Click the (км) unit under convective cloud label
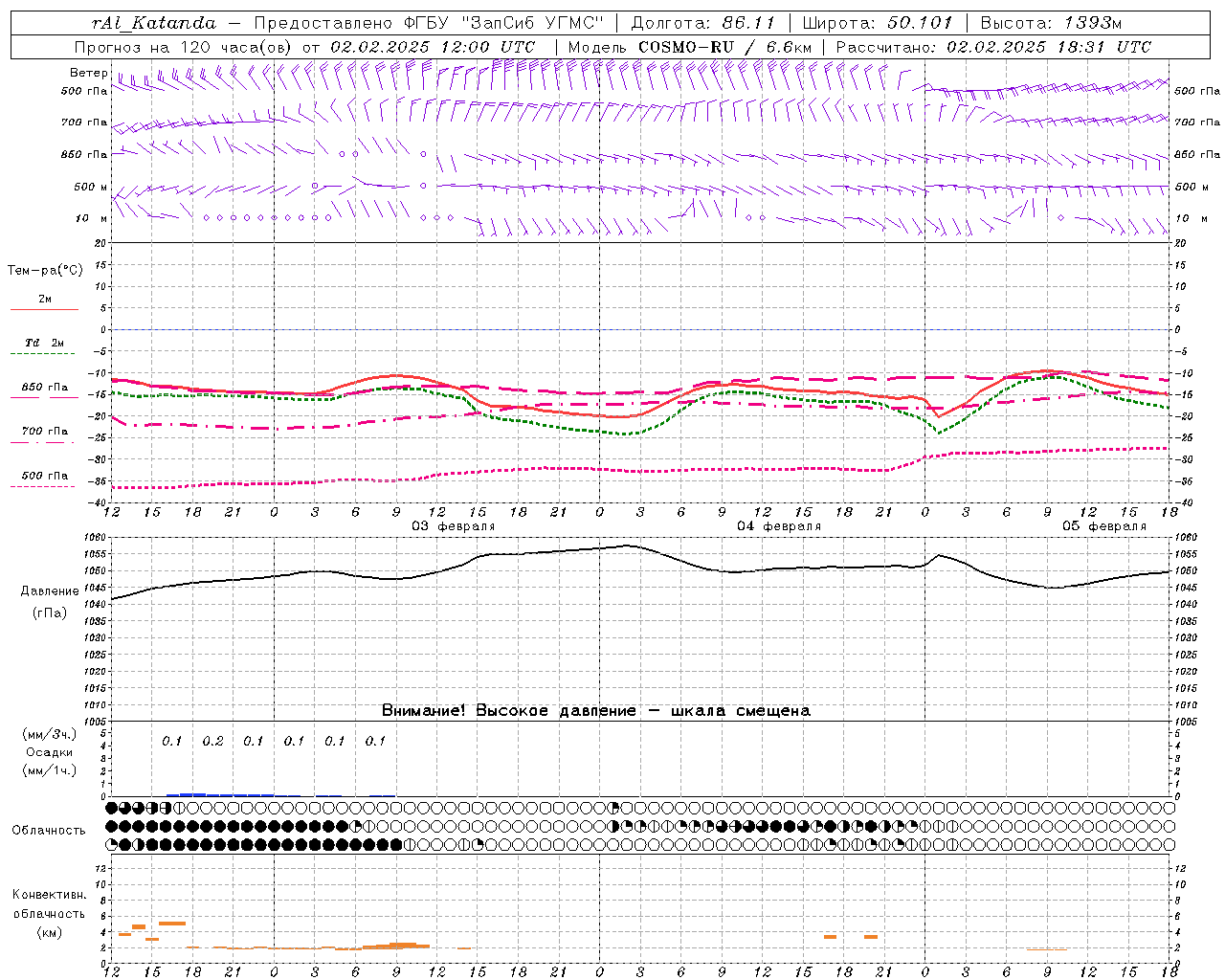 click(x=49, y=932)
